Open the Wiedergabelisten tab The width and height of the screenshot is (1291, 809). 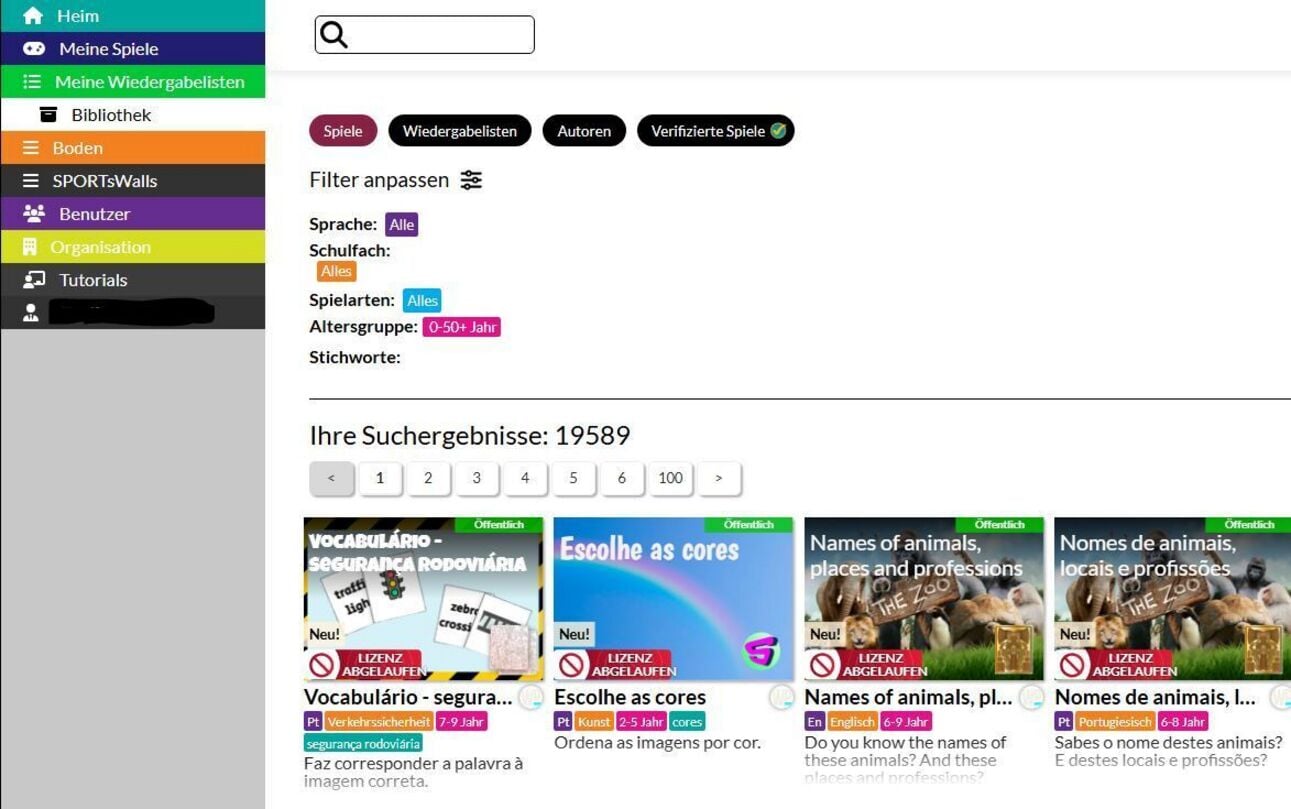[x=460, y=131]
